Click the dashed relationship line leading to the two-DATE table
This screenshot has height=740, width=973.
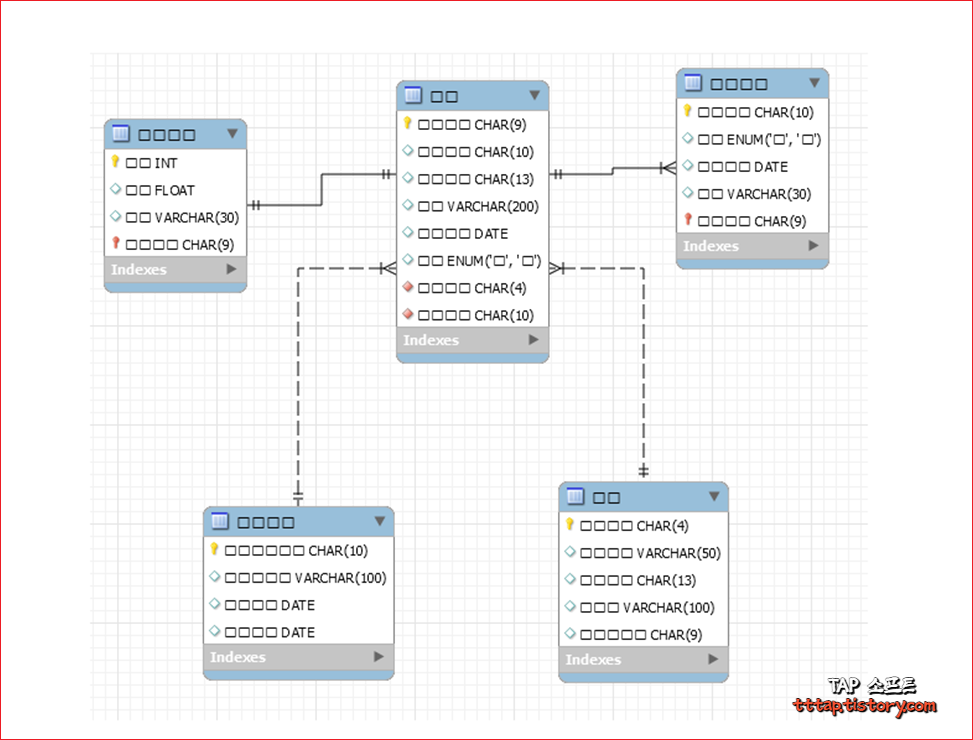tap(298, 385)
